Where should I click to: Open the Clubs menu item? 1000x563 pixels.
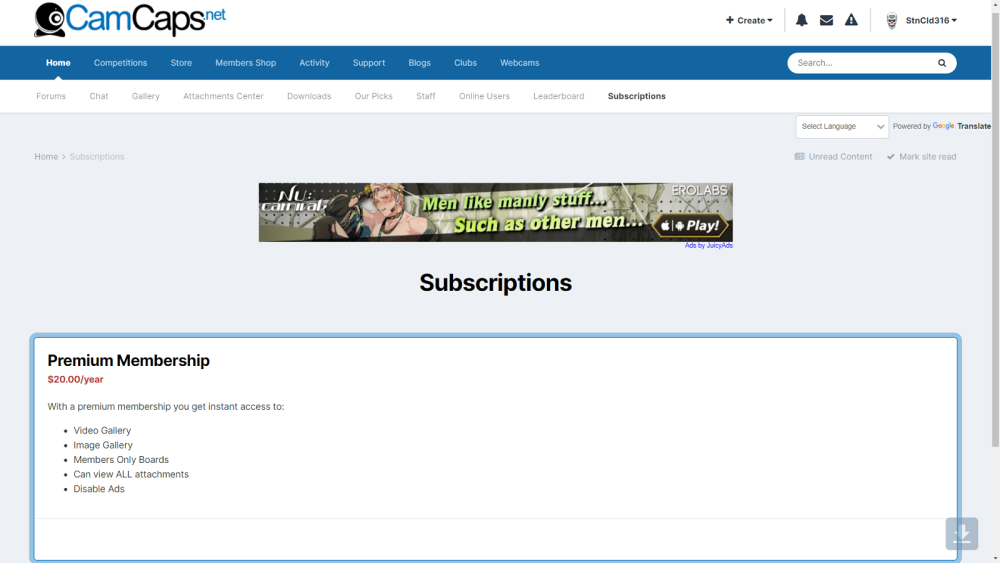[x=466, y=62]
